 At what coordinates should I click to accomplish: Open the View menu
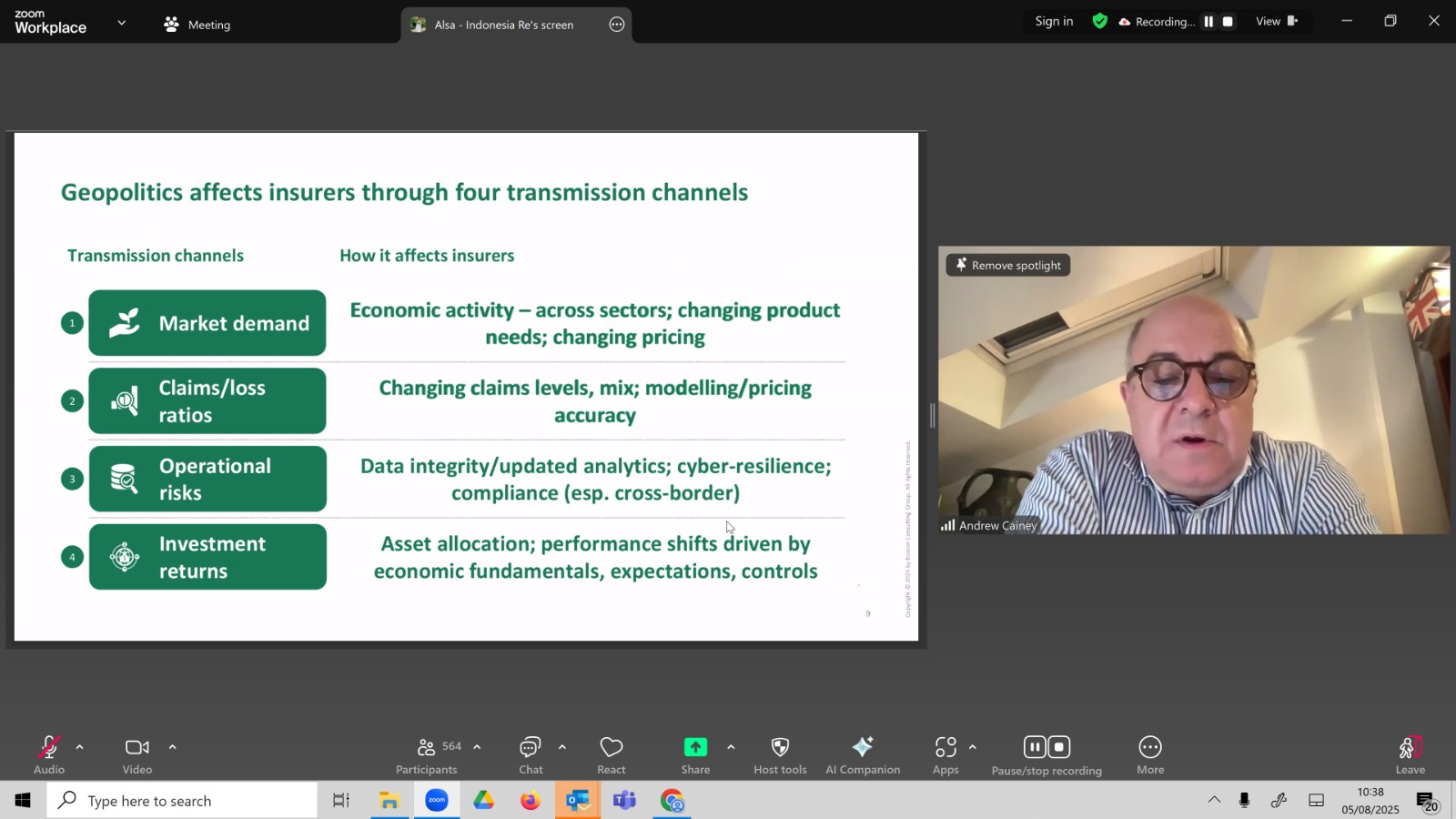1277,22
